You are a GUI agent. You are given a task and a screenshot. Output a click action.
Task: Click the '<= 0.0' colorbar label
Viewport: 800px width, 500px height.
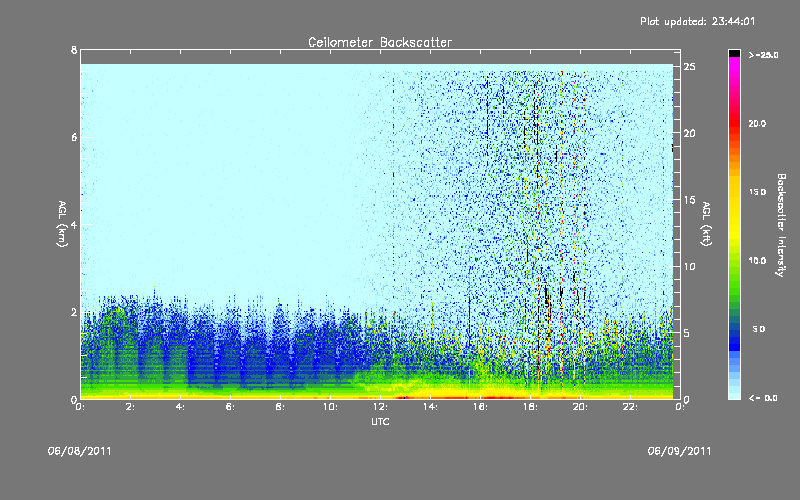(x=763, y=398)
